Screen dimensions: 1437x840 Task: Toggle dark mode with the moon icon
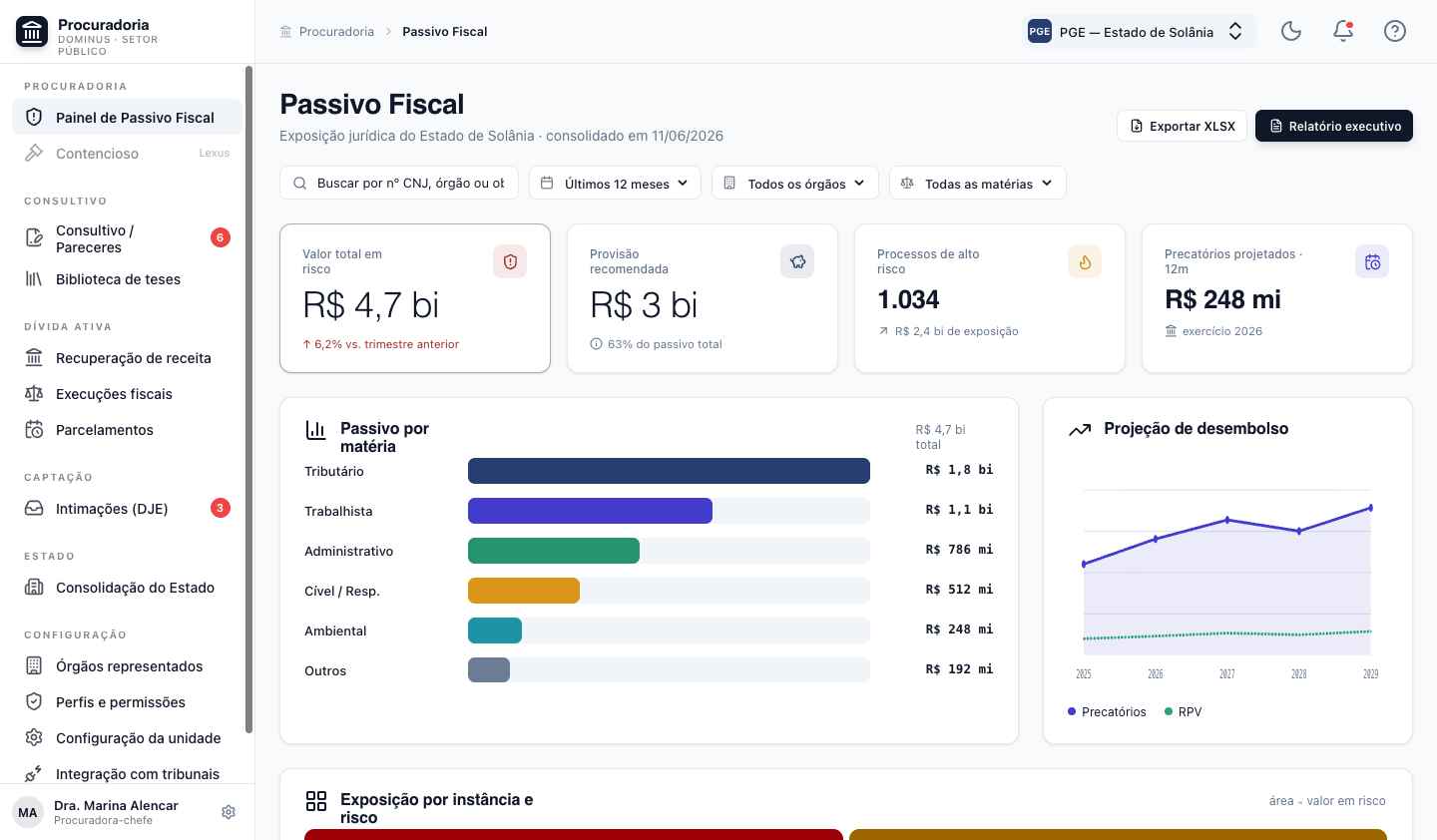1291,31
